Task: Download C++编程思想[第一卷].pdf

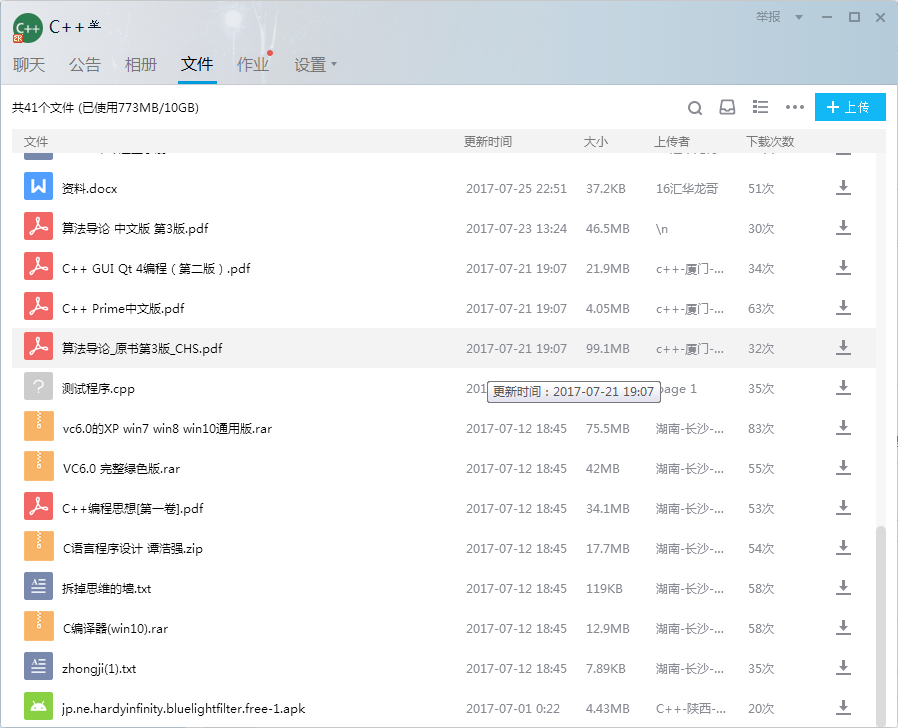Action: coord(843,508)
